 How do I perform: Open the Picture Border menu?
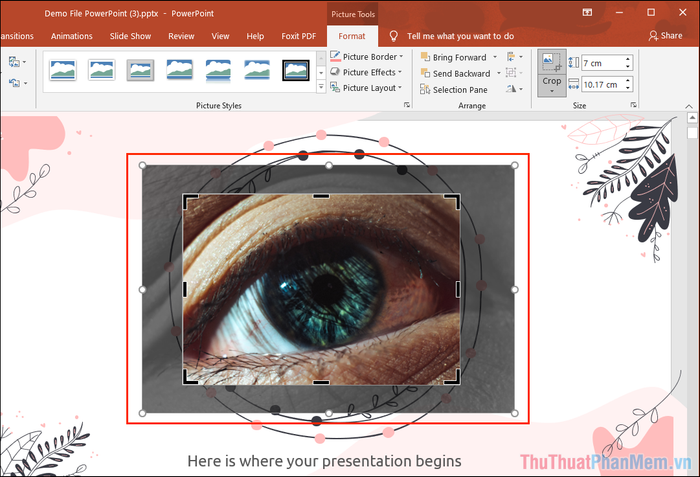tap(367, 57)
